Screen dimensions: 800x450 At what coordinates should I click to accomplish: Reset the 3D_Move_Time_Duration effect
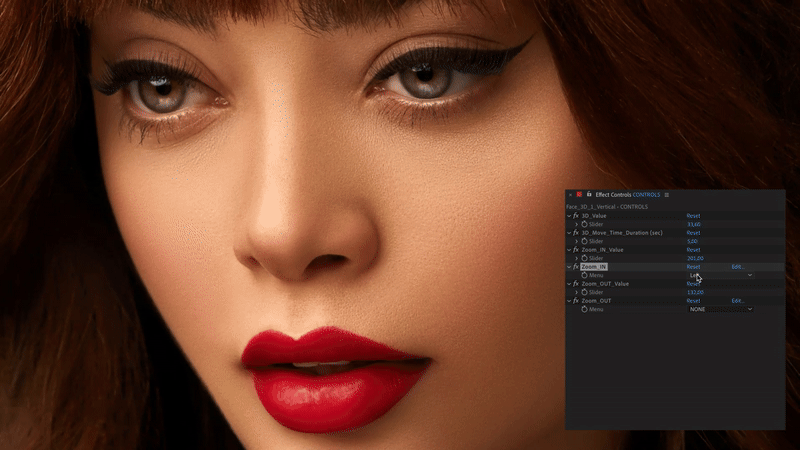[693, 233]
